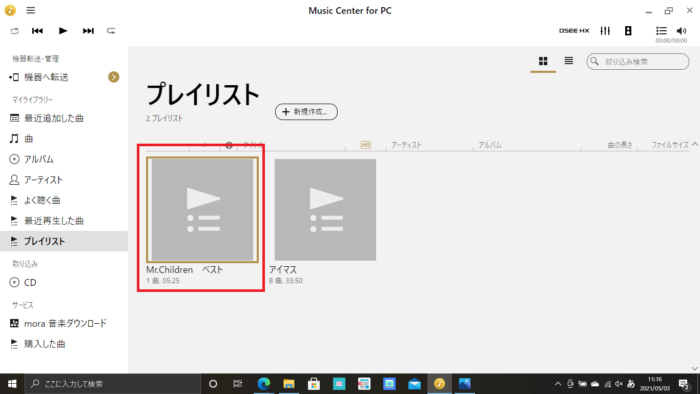This screenshot has width=700, height=394.
Task: Open アーティスト artists view
Action: click(x=43, y=180)
